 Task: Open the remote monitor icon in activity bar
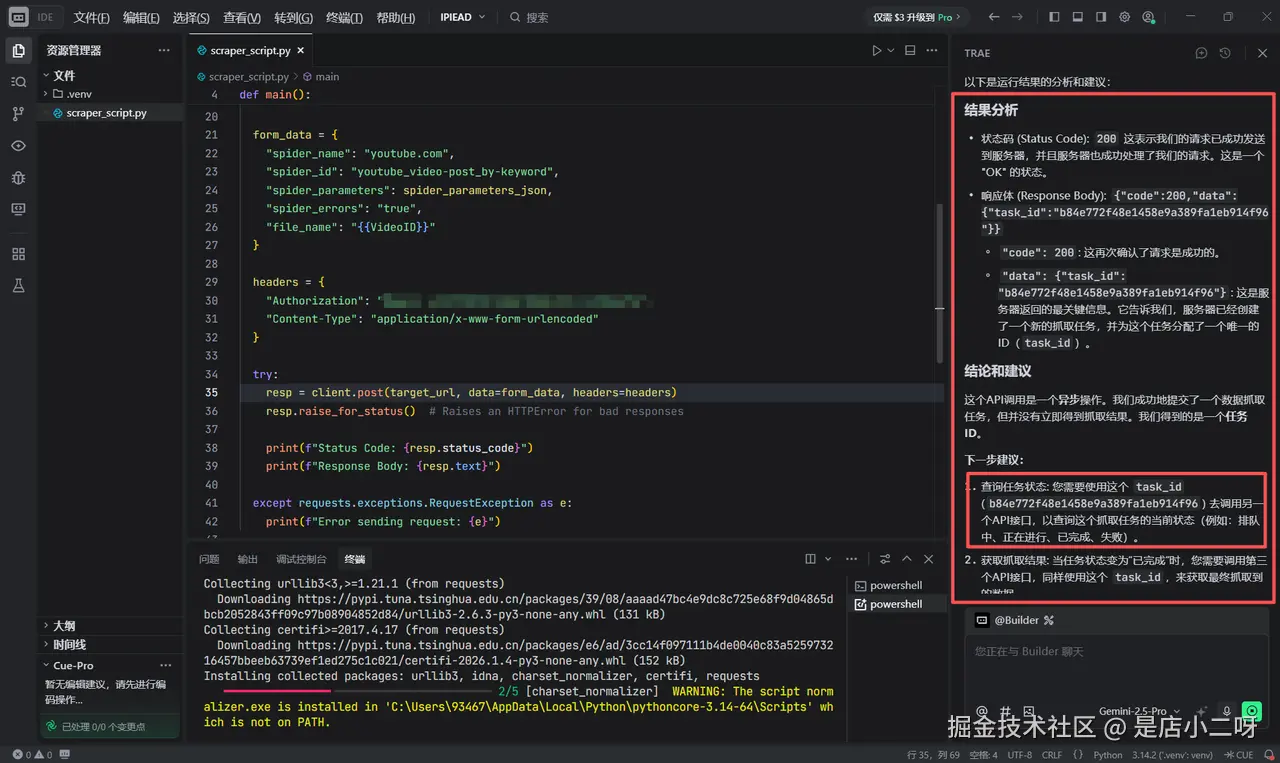coord(18,209)
